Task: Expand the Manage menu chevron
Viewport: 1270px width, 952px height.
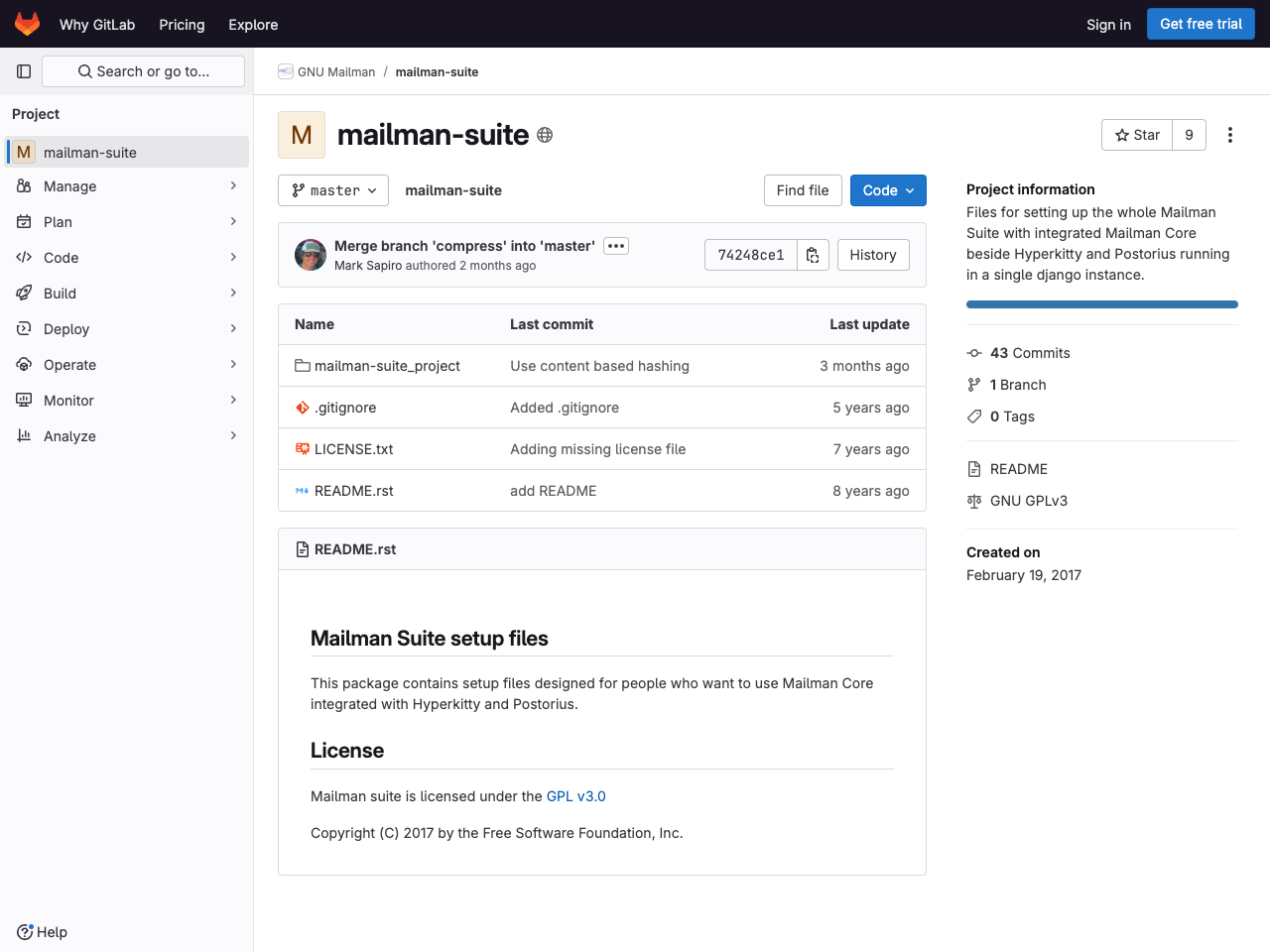Action: coord(233,186)
